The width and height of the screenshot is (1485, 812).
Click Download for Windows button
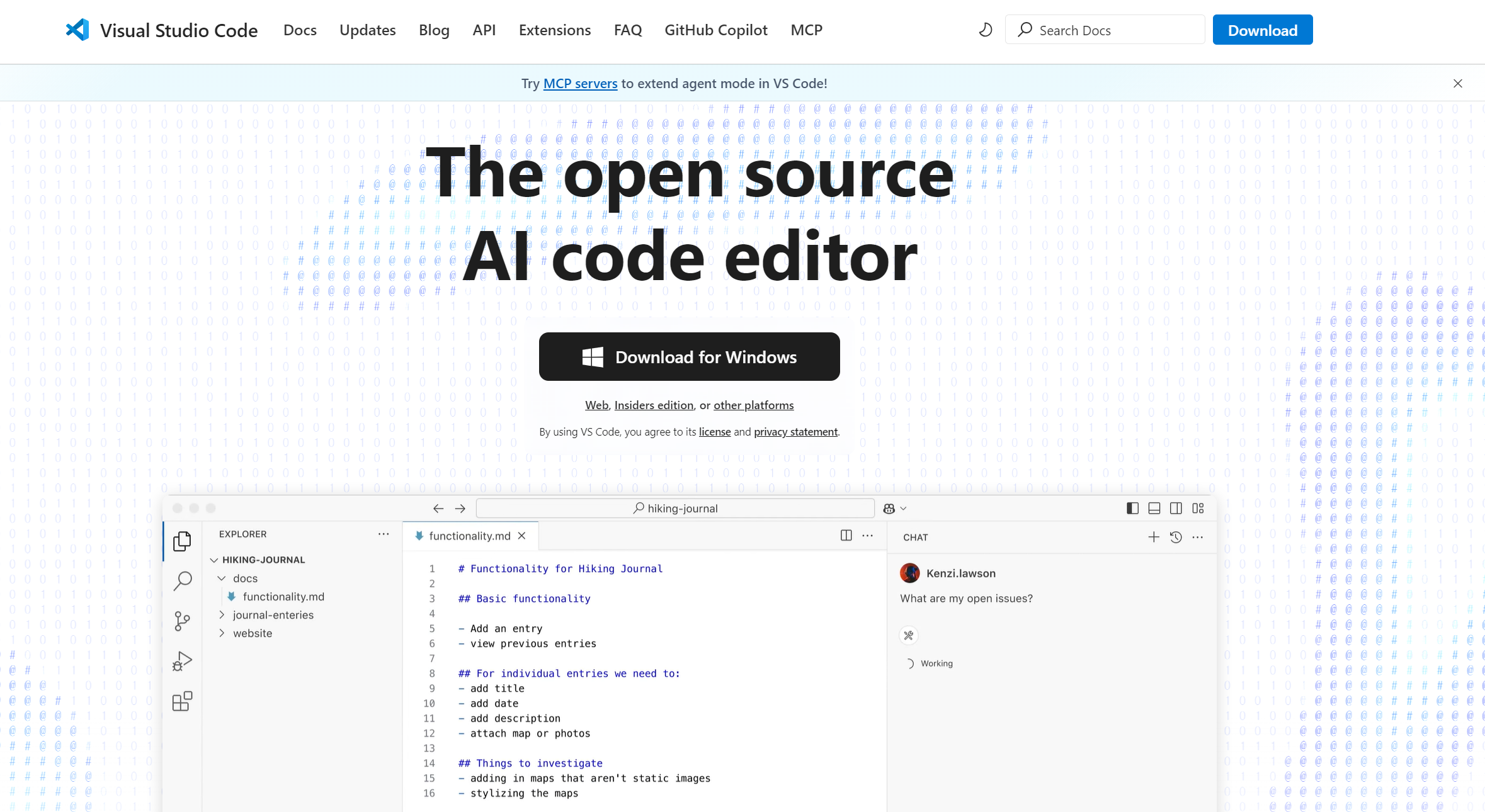(689, 357)
